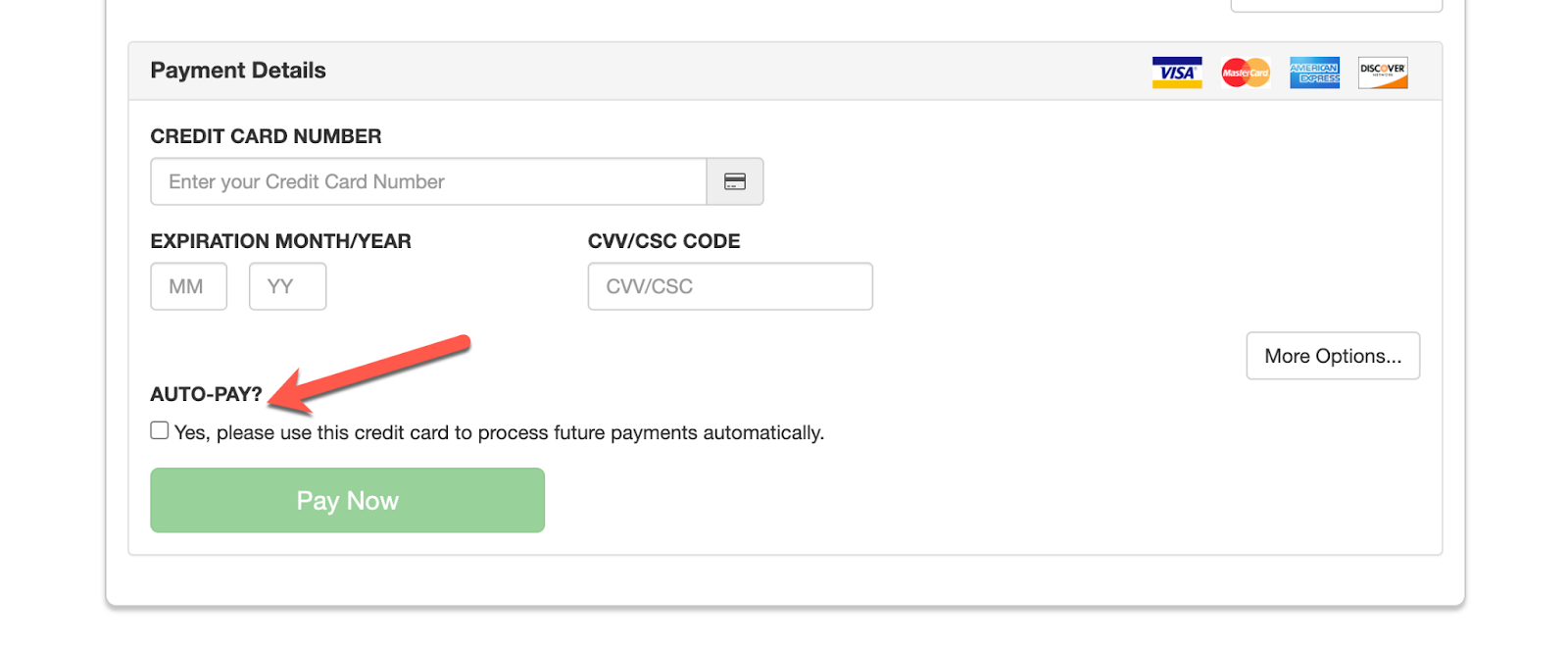Click the card icon beside number field

(735, 181)
